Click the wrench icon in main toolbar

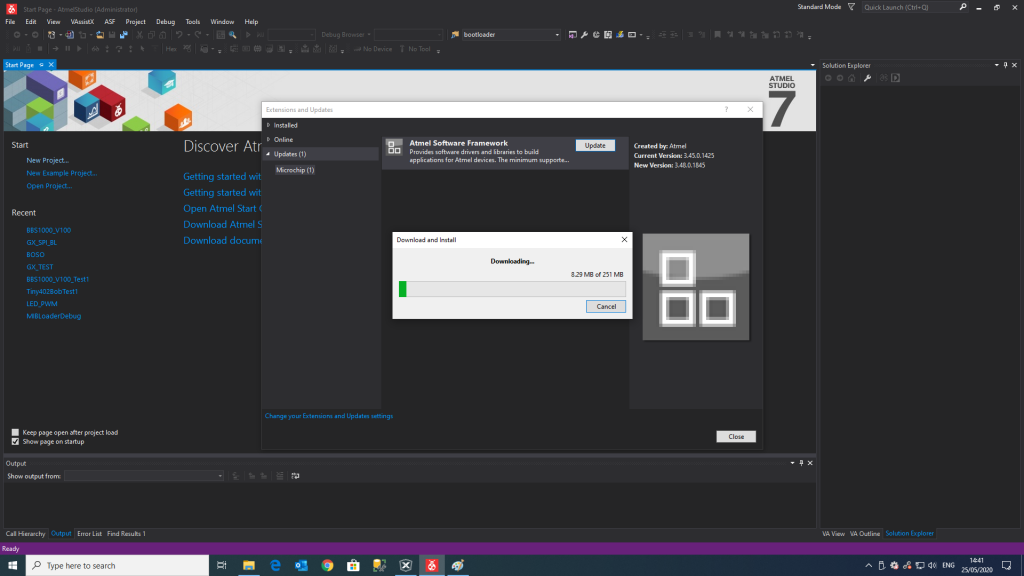click(584, 35)
